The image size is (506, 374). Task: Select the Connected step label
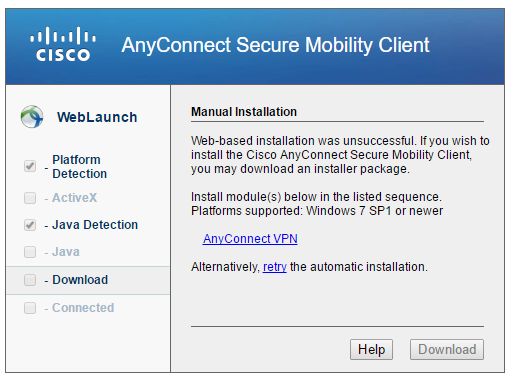(x=83, y=308)
